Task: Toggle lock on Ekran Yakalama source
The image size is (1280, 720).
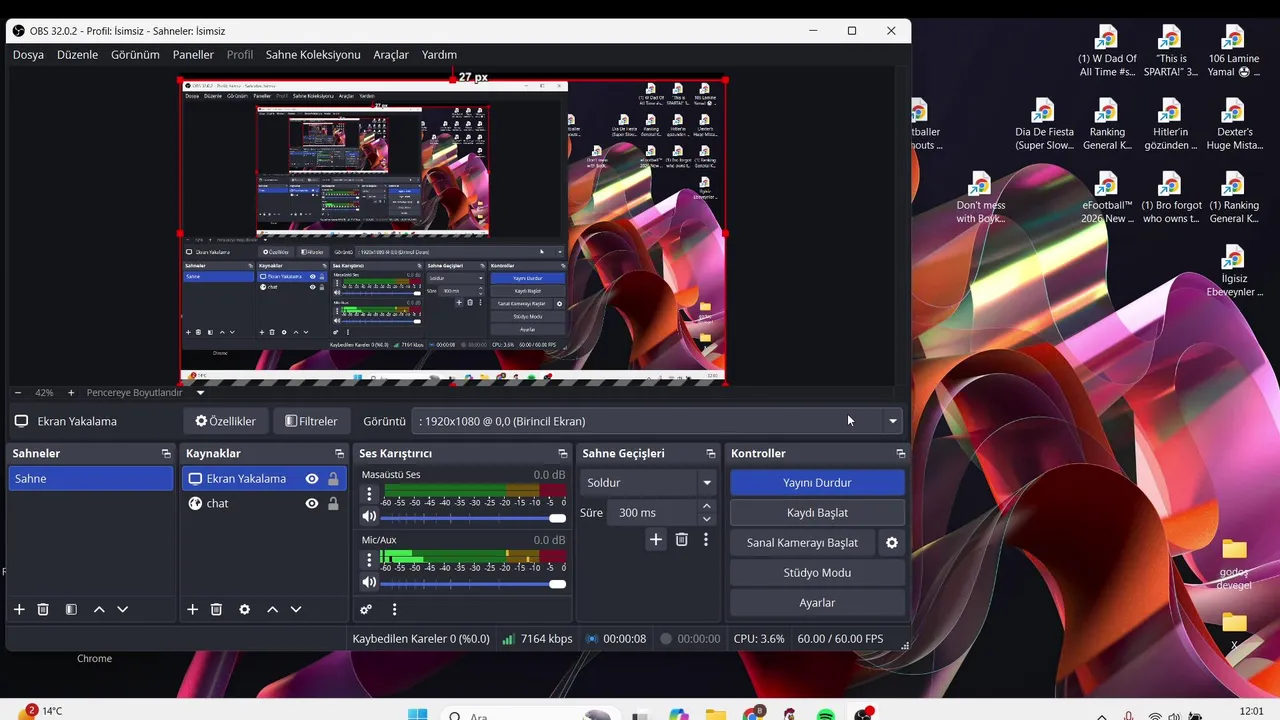Action: pyautogui.click(x=333, y=479)
